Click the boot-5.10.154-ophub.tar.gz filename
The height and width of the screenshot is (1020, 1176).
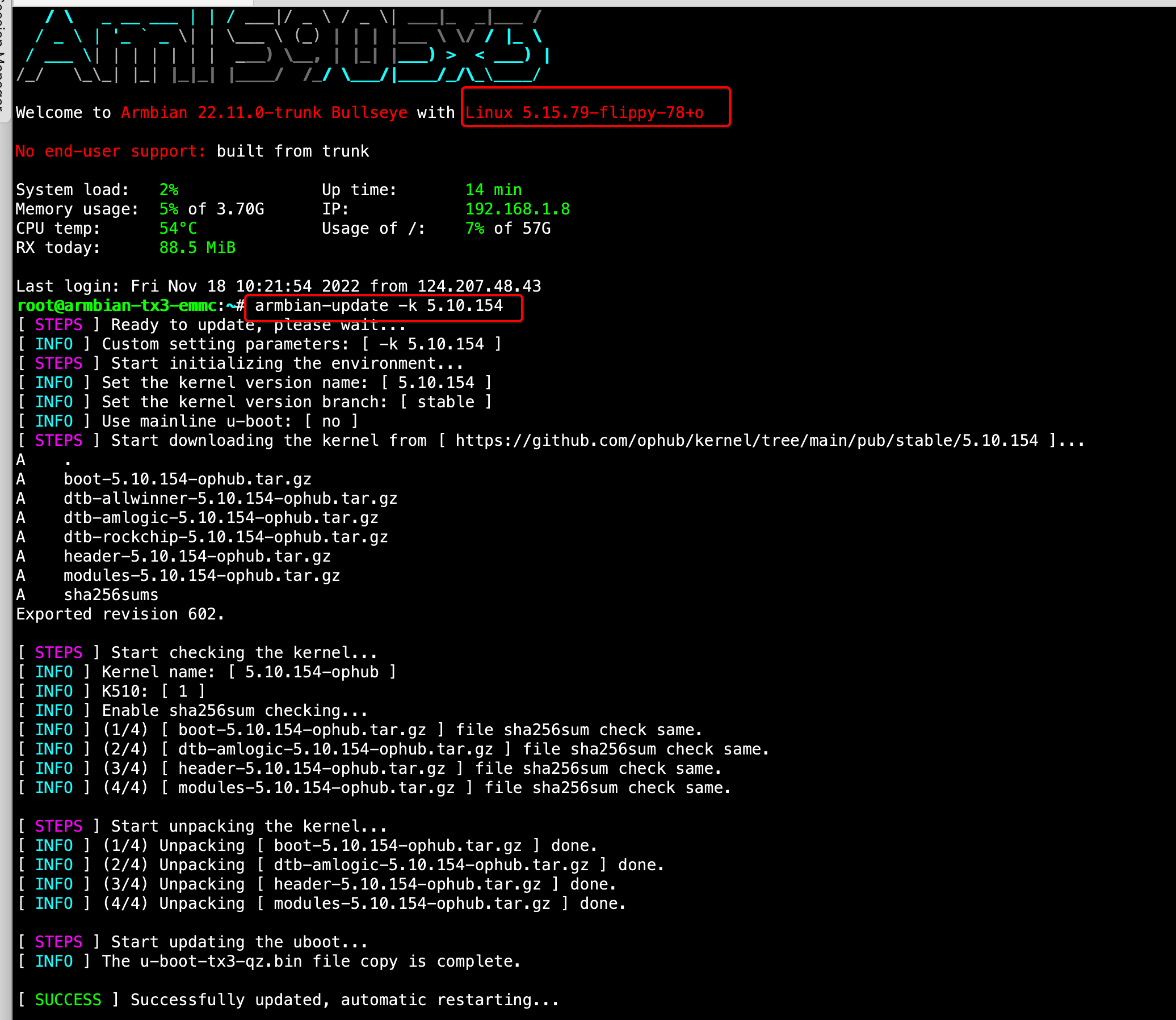[x=188, y=479]
